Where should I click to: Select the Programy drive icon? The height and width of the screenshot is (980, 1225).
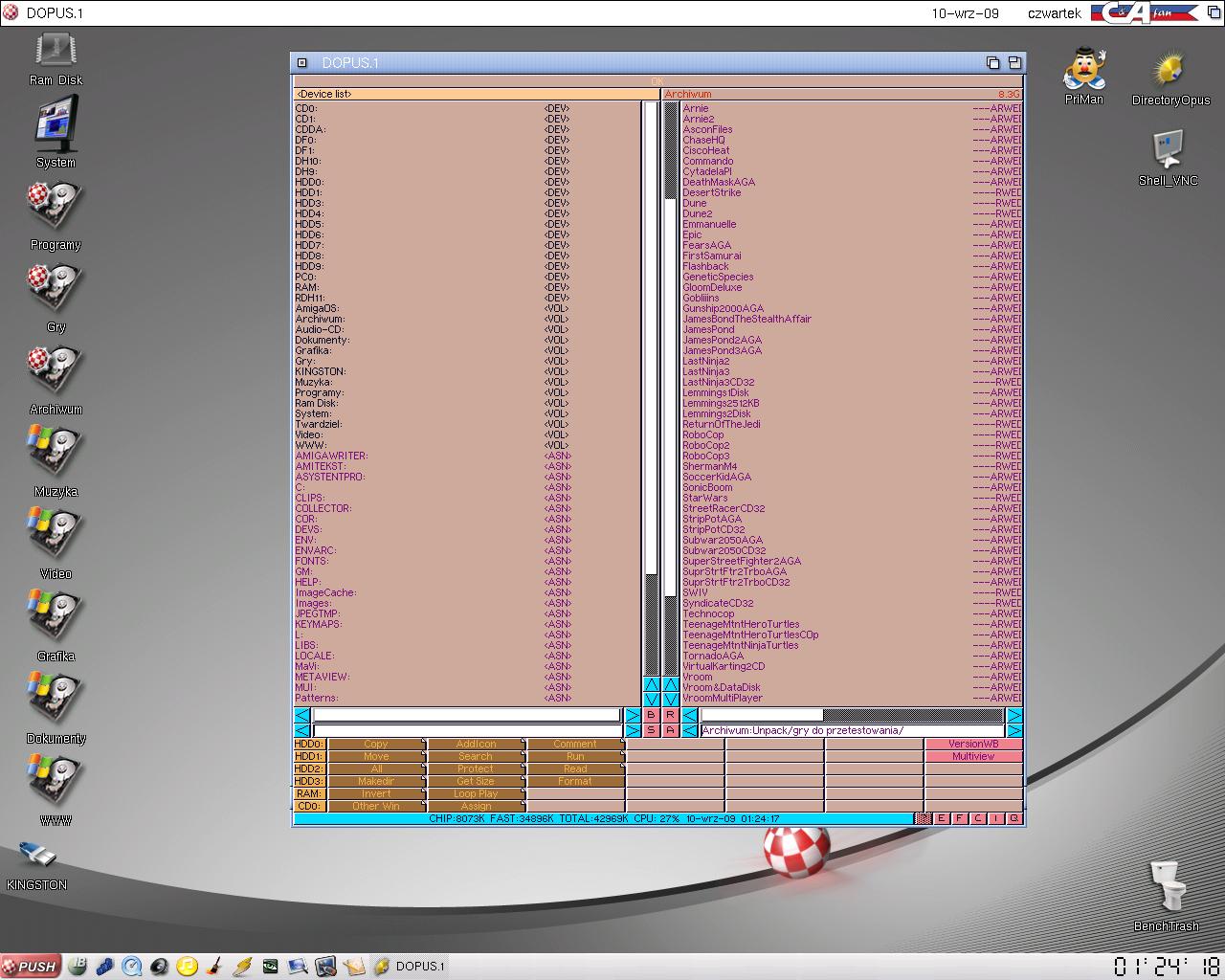click(x=56, y=206)
